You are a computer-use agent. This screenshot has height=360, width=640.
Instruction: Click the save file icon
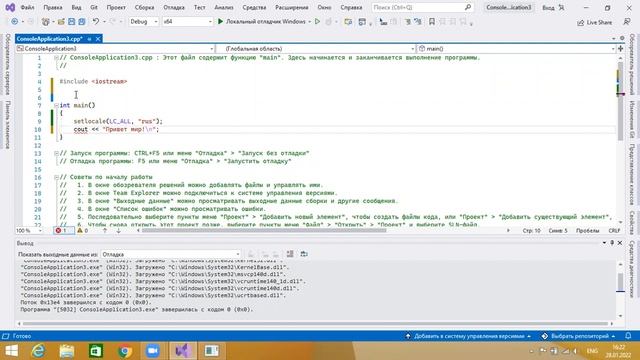71,22
